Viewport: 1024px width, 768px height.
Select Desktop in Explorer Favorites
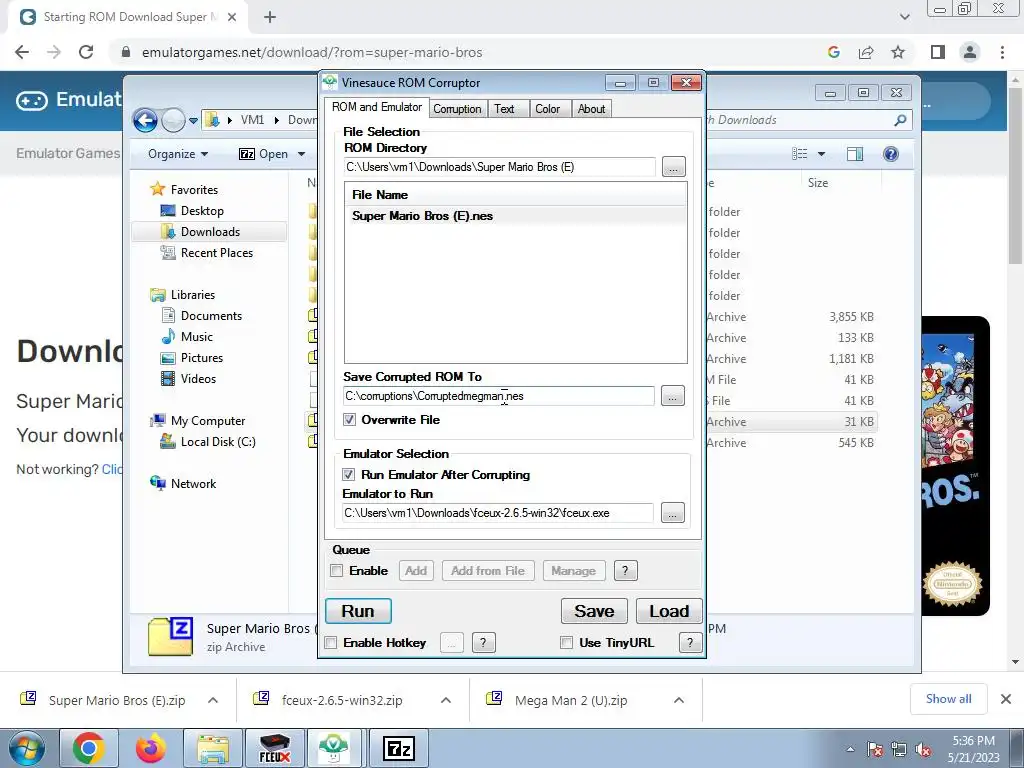(x=202, y=211)
